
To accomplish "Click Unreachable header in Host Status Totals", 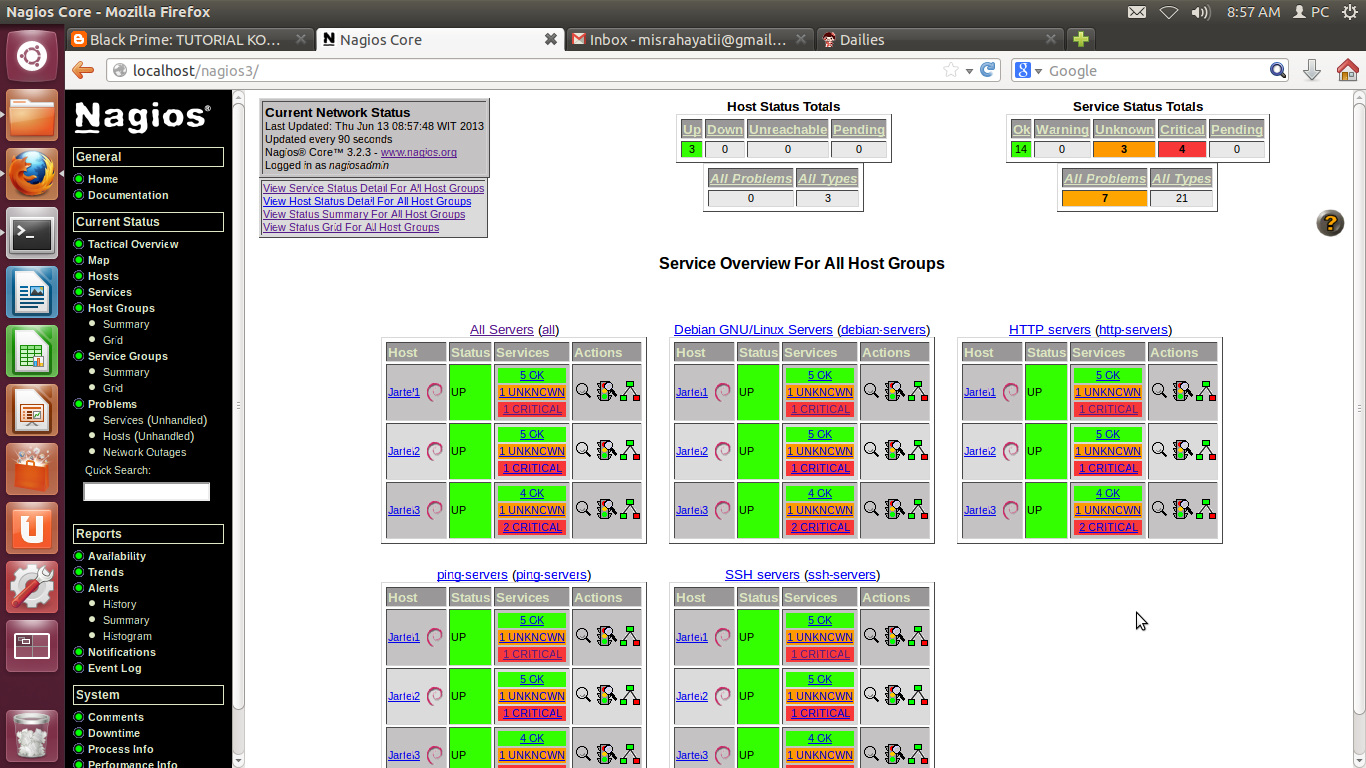I will (x=788, y=130).
